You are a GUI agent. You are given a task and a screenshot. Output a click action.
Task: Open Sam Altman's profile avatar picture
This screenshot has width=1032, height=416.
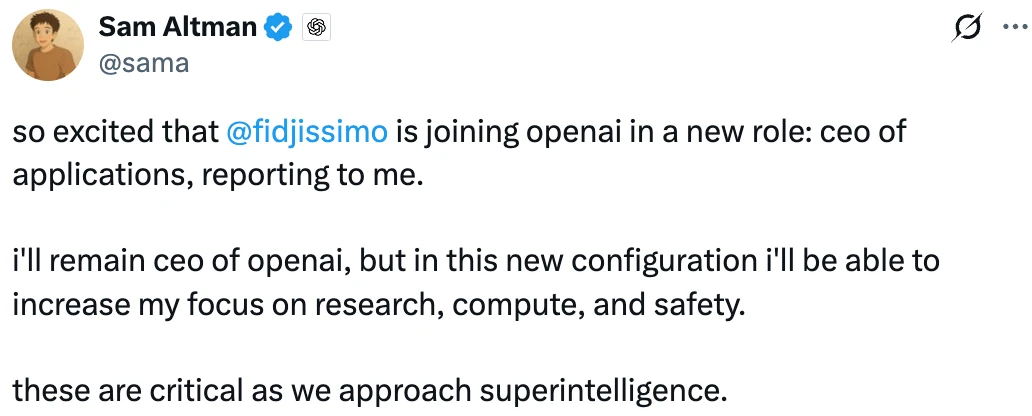point(48,45)
